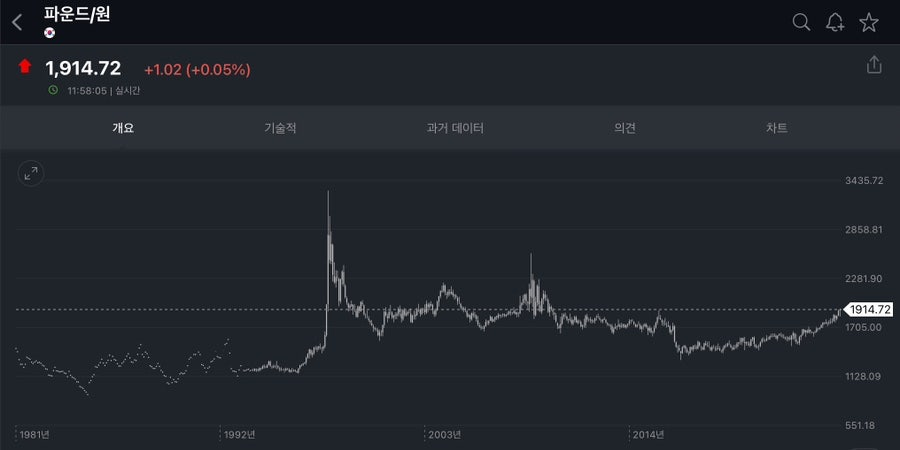Image resolution: width=900 pixels, height=450 pixels.
Task: Open the 차트 tab
Action: coord(777,128)
